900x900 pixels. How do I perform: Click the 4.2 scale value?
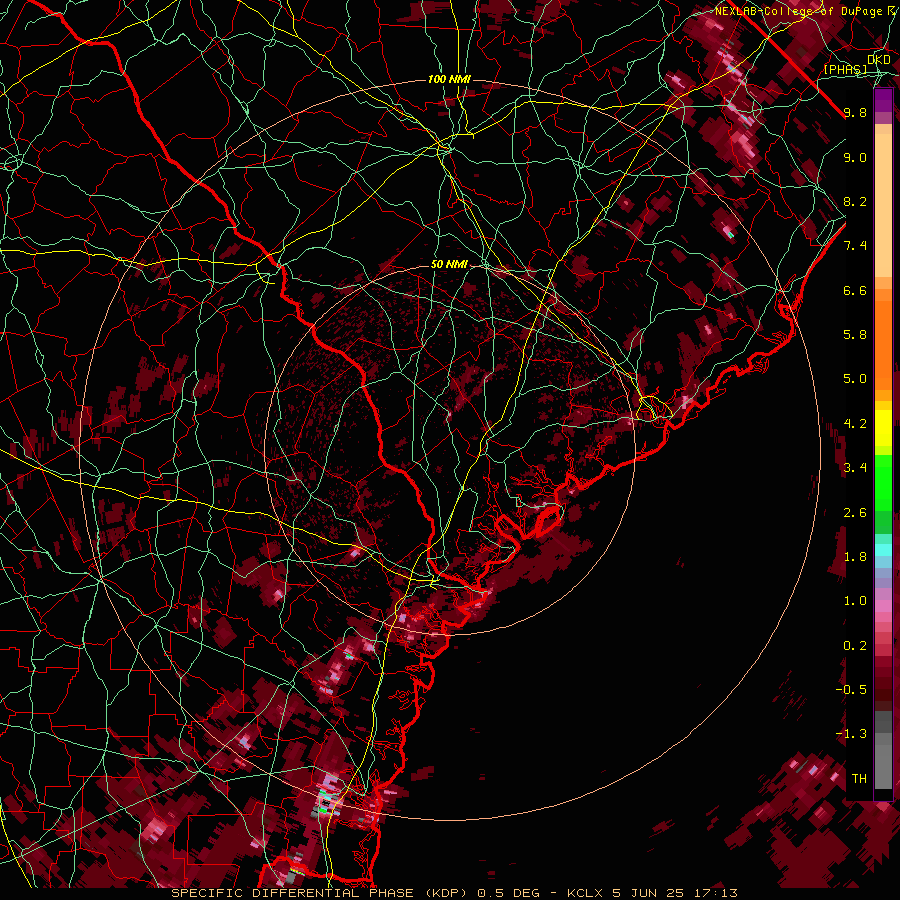[855, 424]
